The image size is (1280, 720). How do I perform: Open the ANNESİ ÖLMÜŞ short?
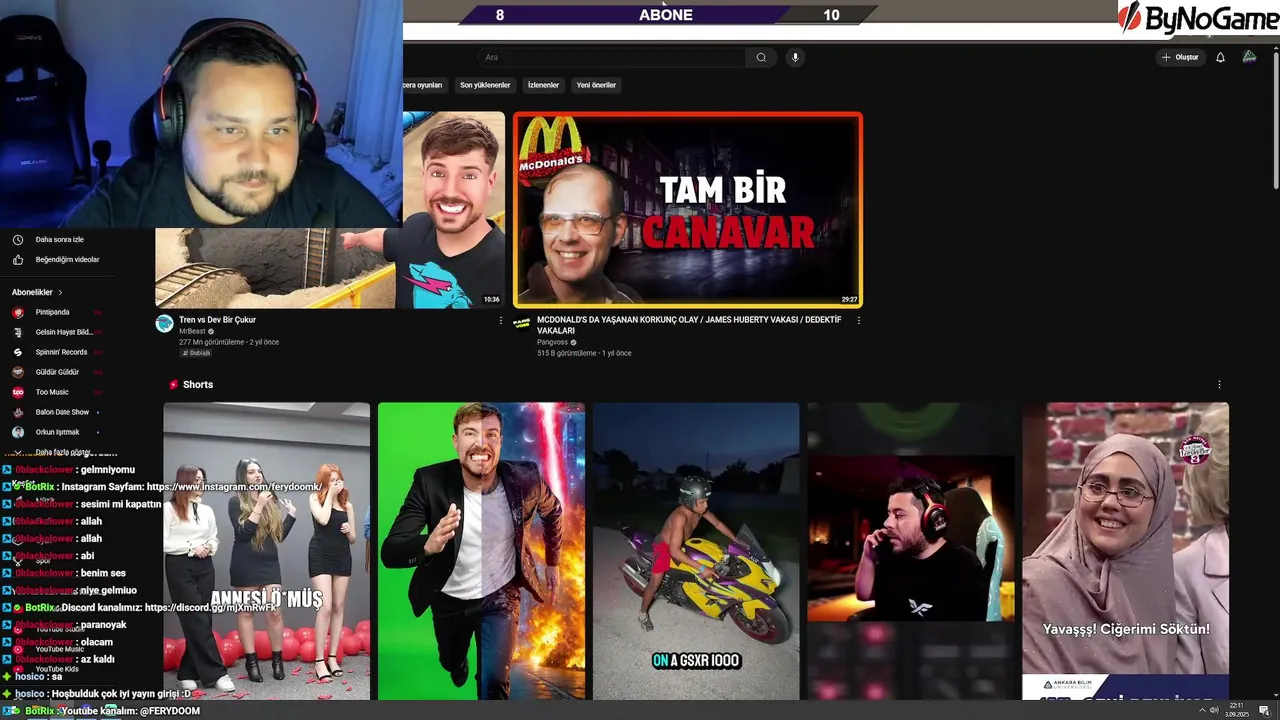coord(267,551)
